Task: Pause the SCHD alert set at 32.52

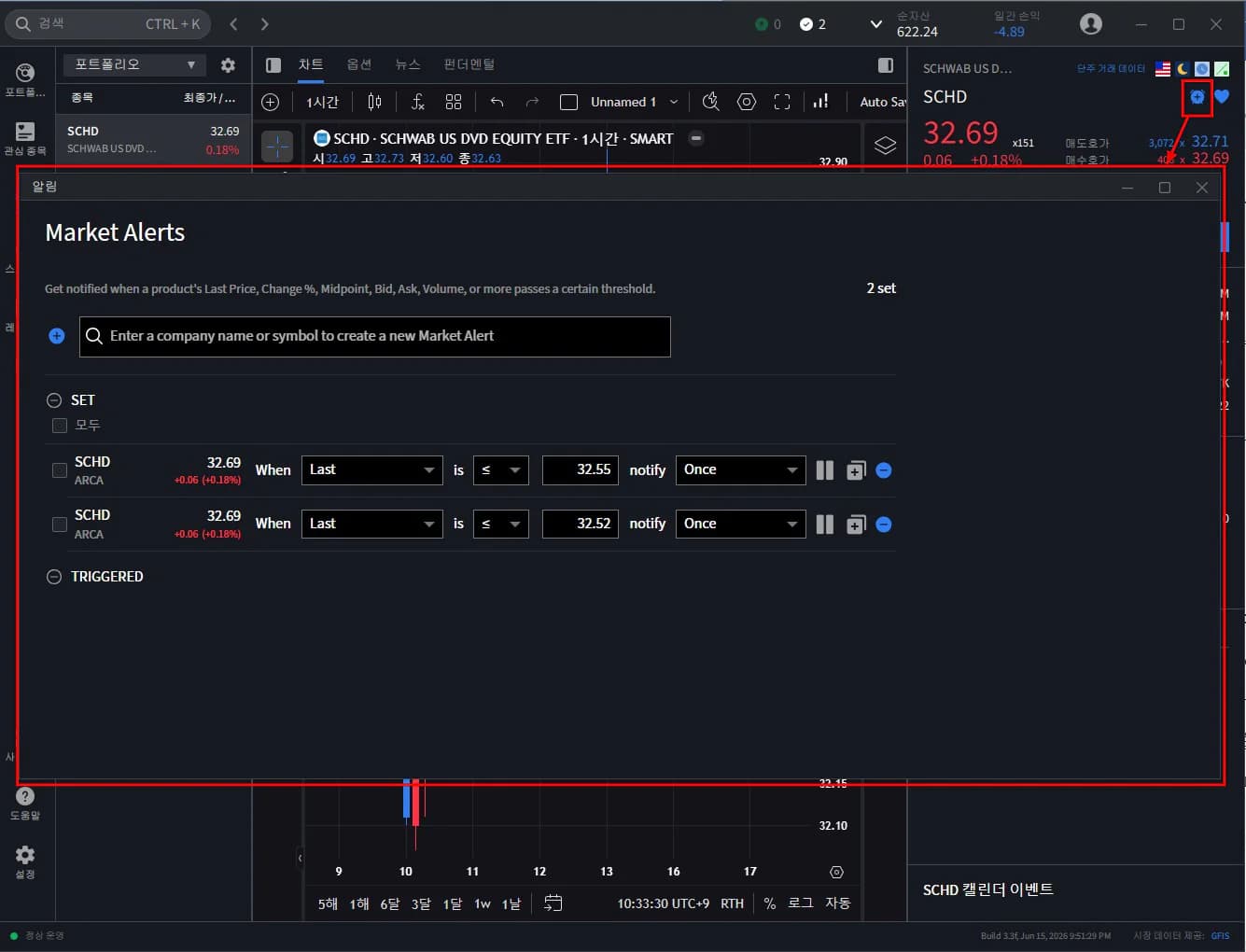Action: coord(824,525)
